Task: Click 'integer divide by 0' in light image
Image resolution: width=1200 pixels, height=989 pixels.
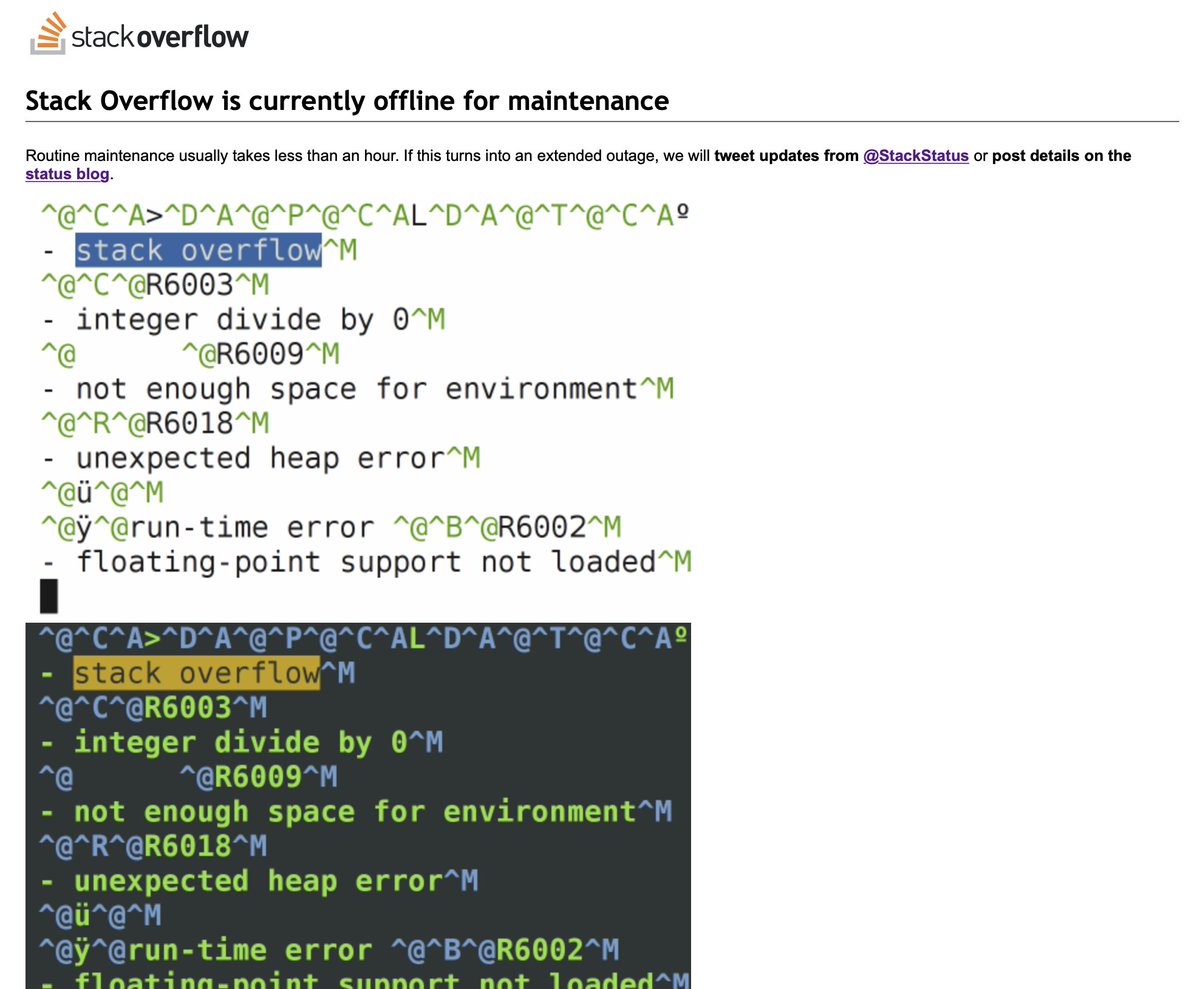Action: click(x=243, y=320)
